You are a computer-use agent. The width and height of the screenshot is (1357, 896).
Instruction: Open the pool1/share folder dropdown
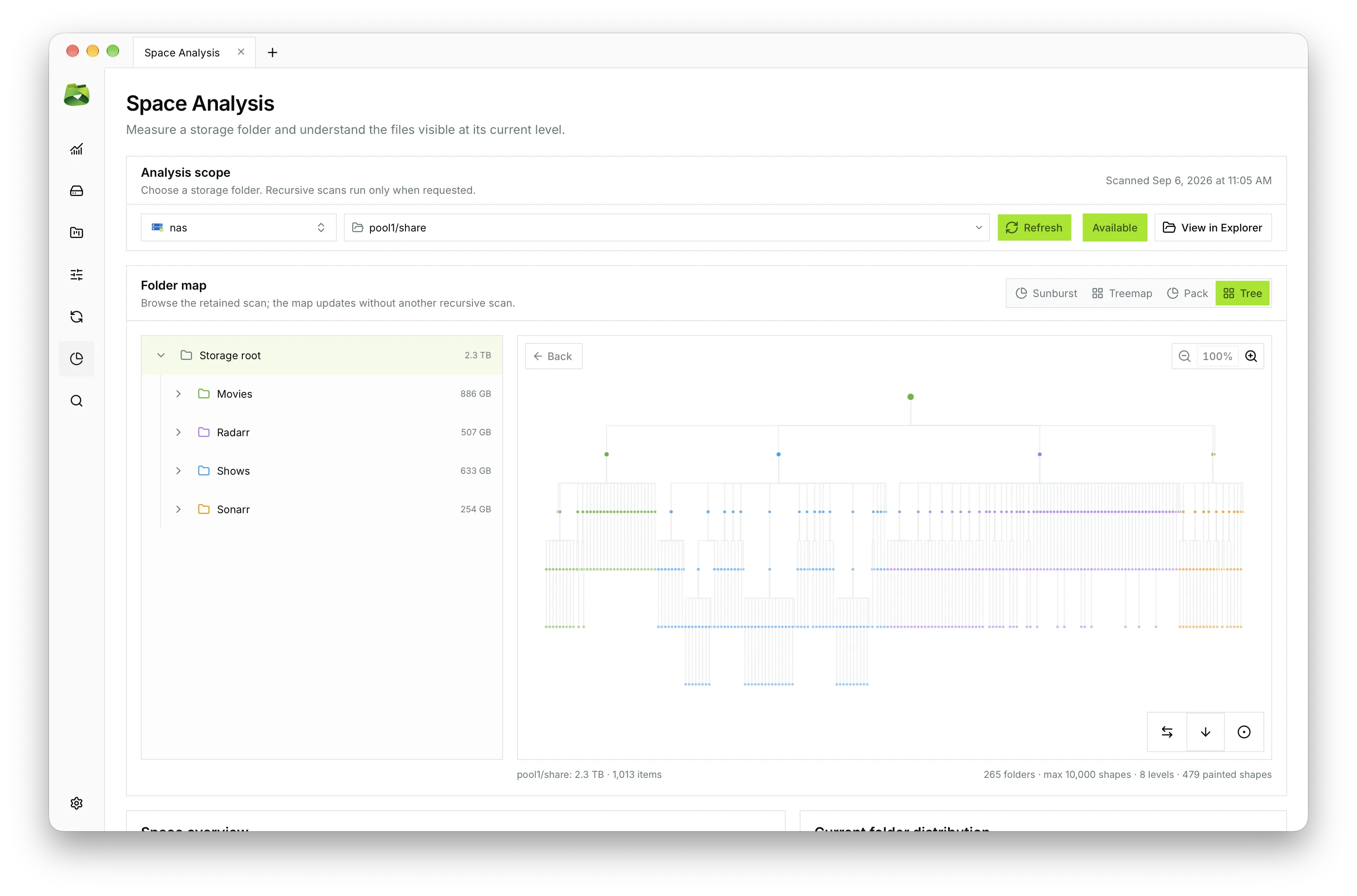coord(667,227)
